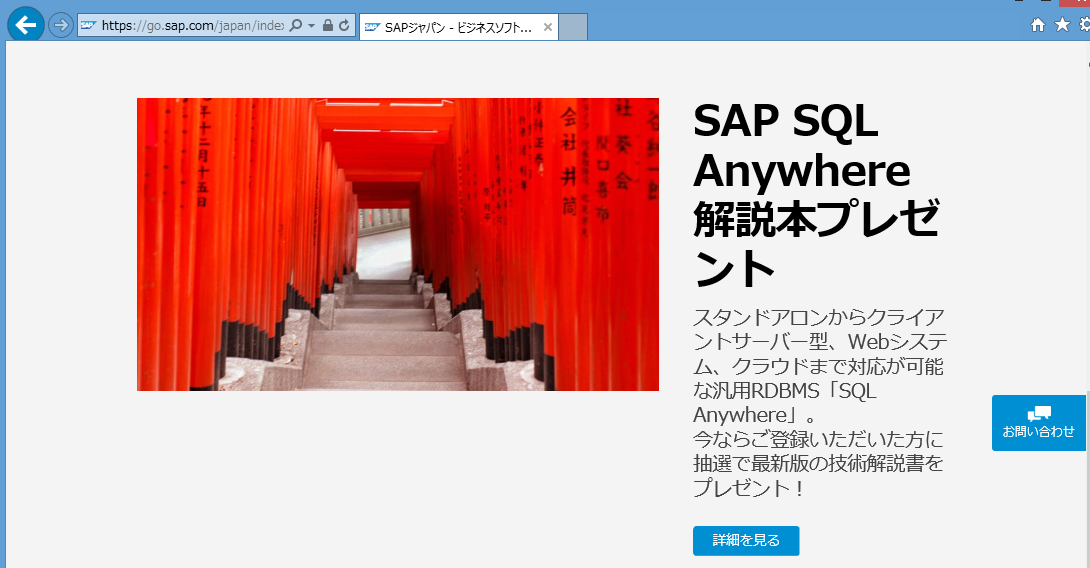The width and height of the screenshot is (1090, 568).
Task: Refresh the page with reload icon
Action: tap(344, 26)
